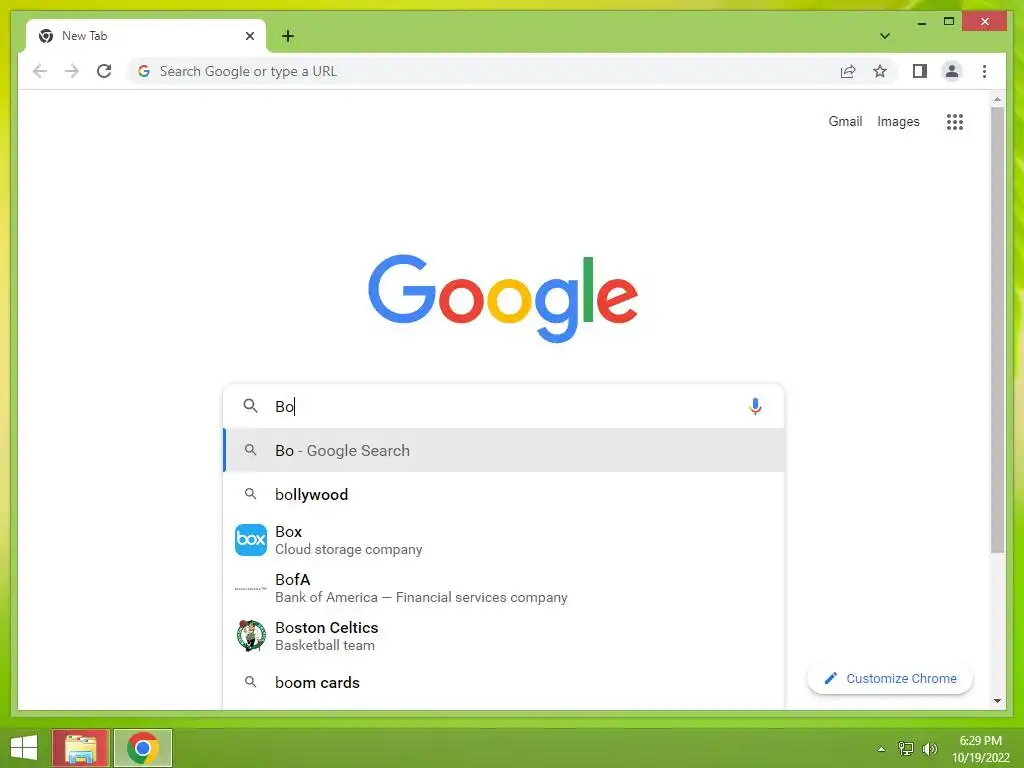Select the 'boom cards' suggestion

point(504,682)
